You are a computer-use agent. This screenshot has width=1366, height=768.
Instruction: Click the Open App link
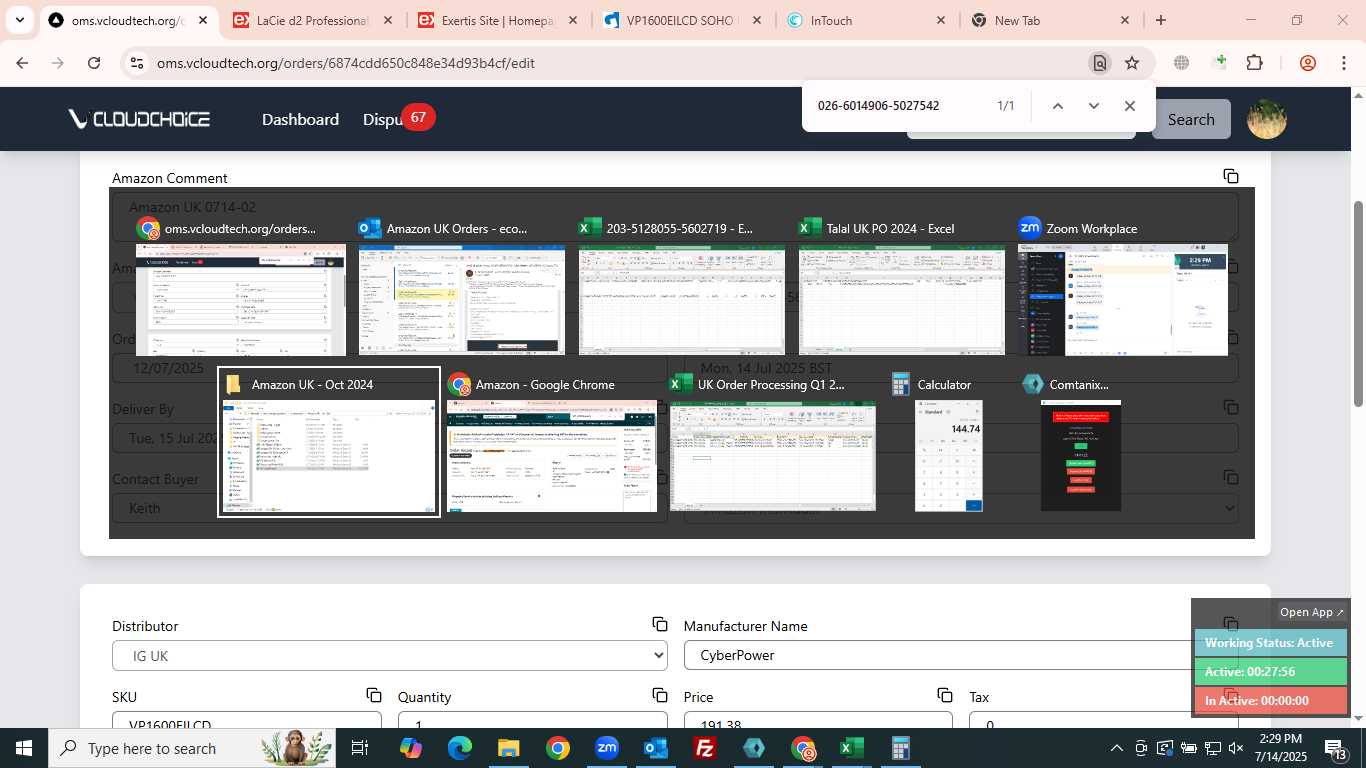1312,612
